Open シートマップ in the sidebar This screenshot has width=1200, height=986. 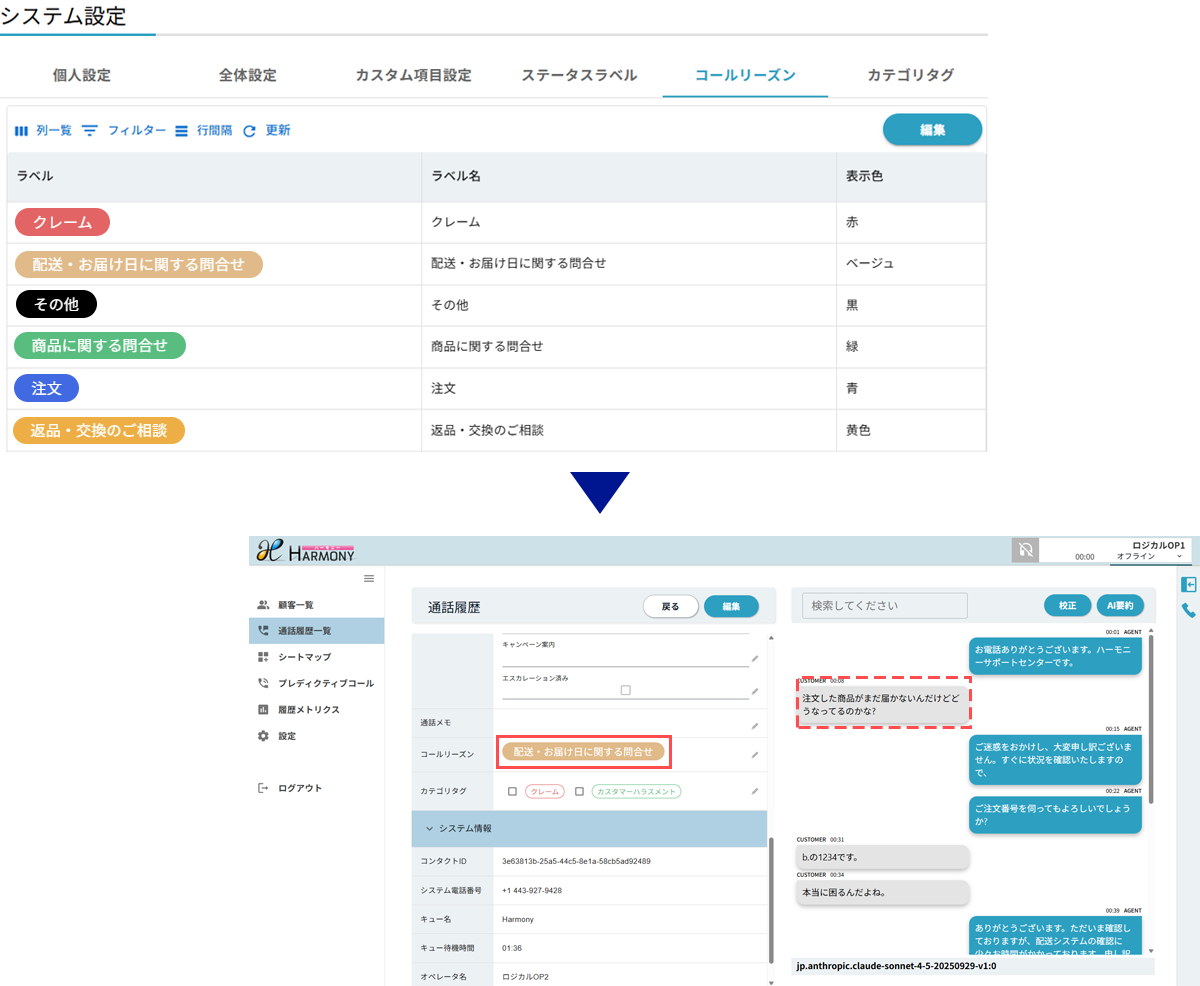[303, 657]
